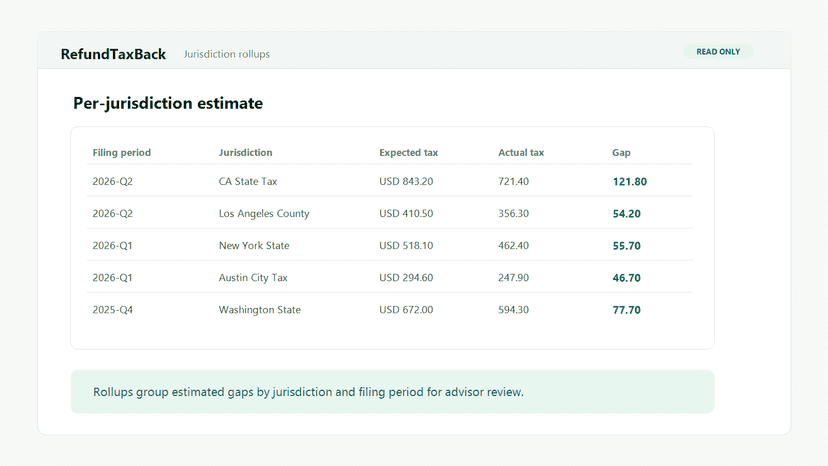The image size is (828, 466).
Task: Click gap value 77.70
Action: pos(626,311)
